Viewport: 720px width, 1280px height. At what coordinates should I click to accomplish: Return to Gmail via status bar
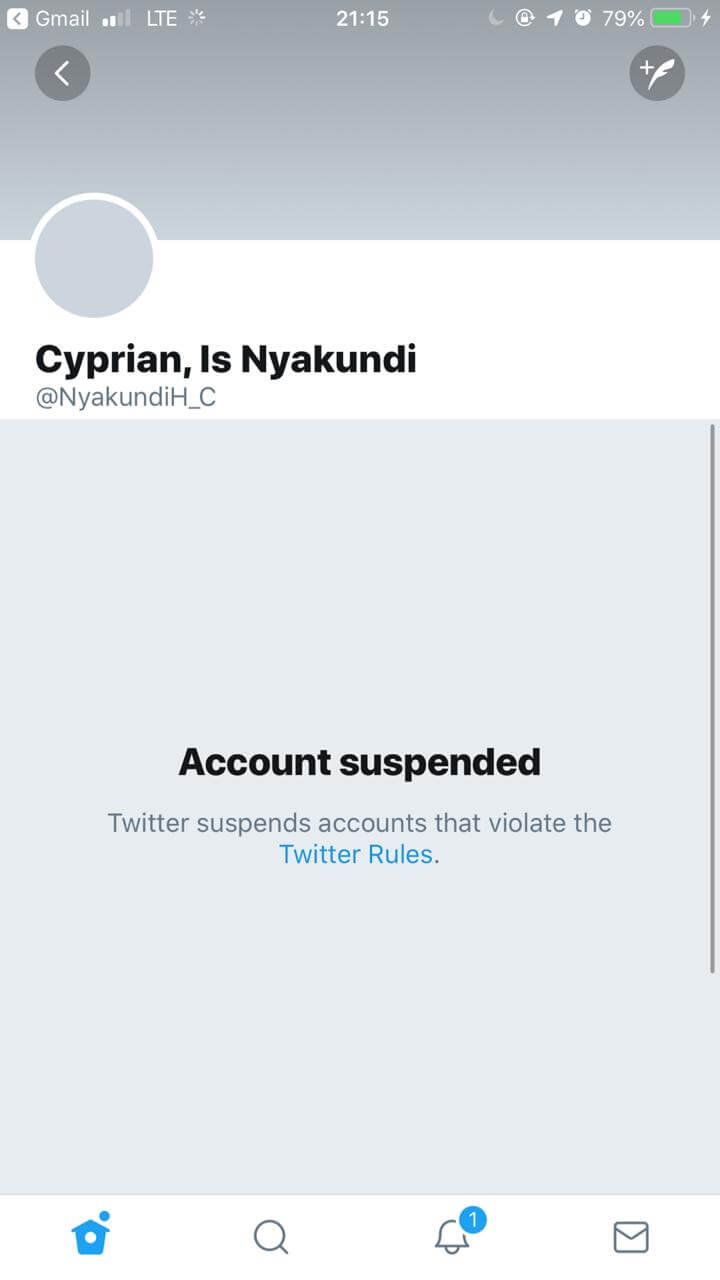tap(50, 18)
